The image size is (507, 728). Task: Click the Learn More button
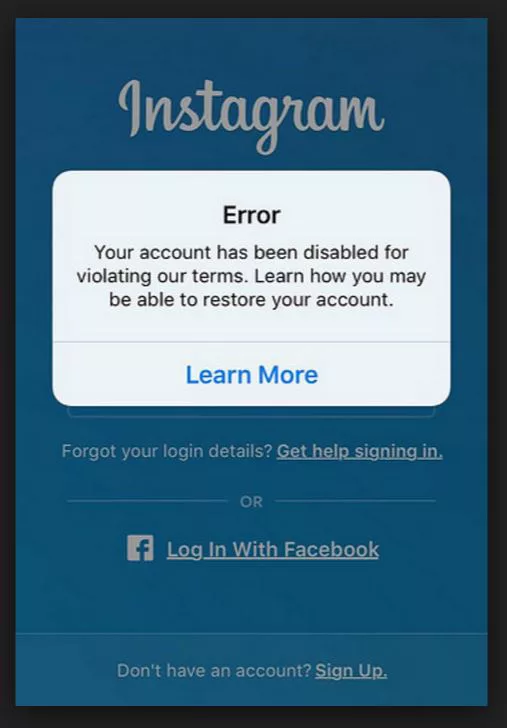251,374
